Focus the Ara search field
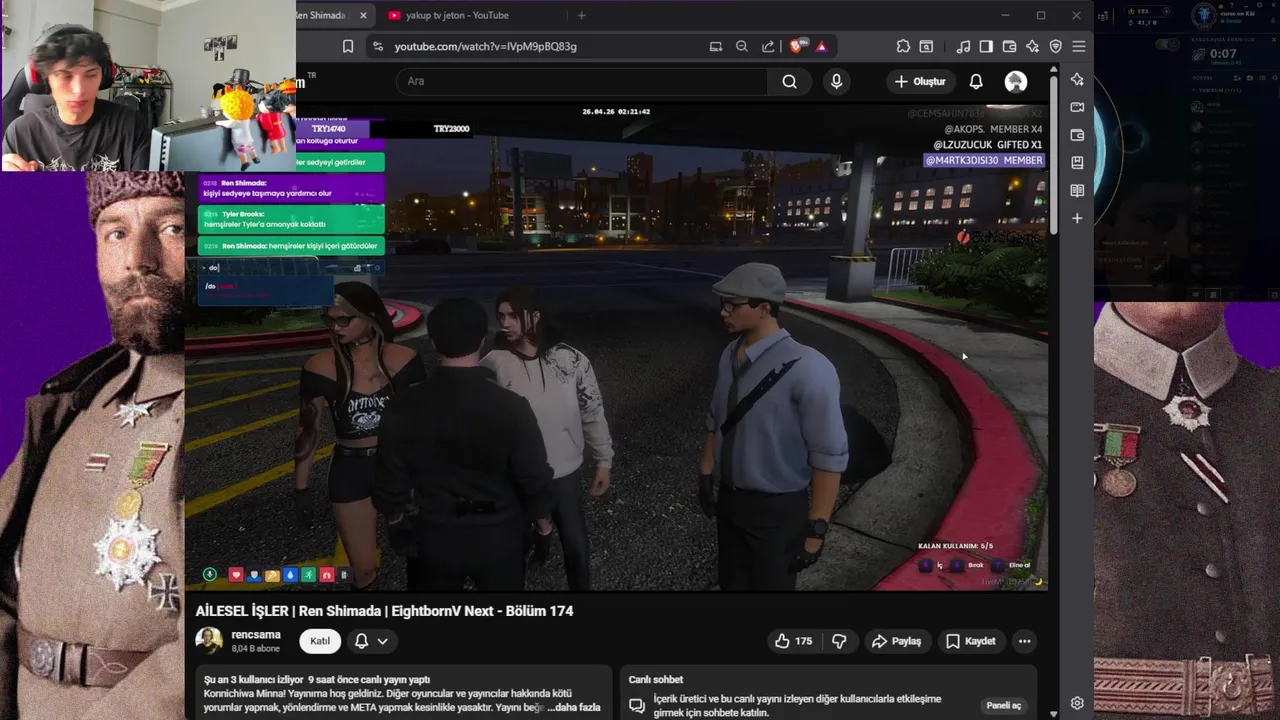 582,81
